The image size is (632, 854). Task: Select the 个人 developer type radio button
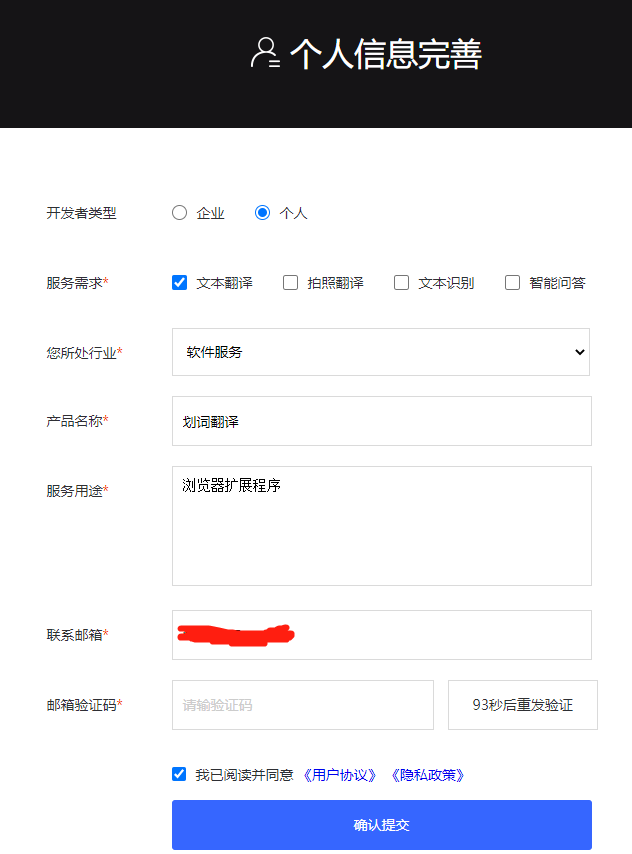click(x=263, y=213)
